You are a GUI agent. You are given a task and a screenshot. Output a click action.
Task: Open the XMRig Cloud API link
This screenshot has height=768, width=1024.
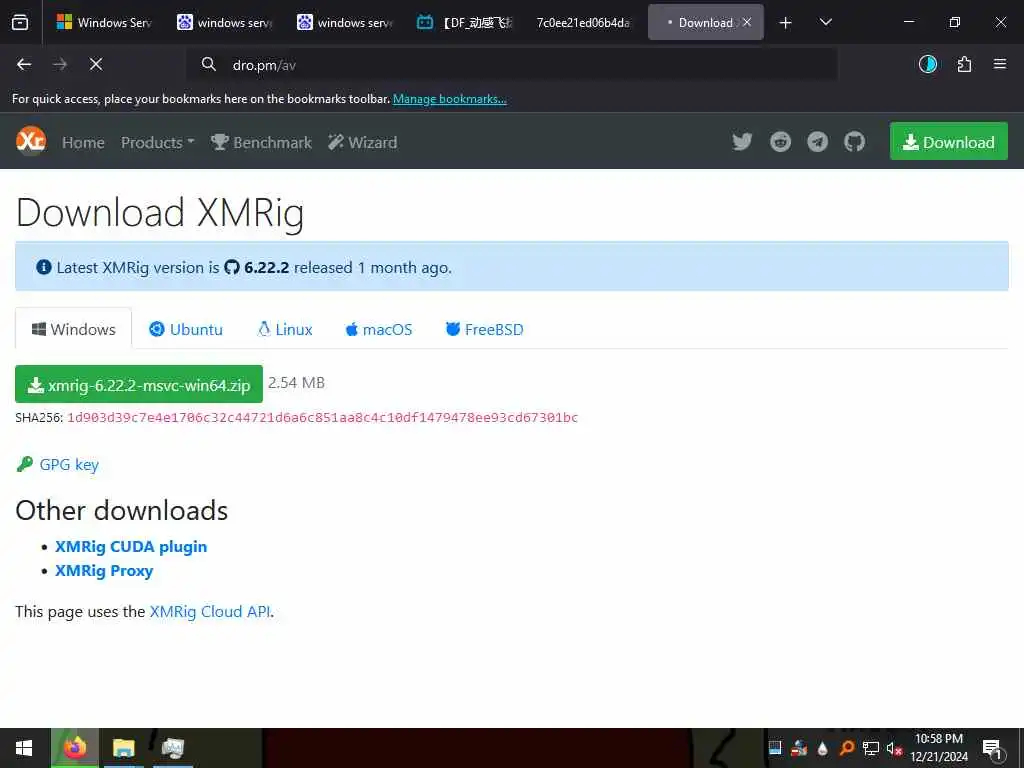tap(210, 612)
